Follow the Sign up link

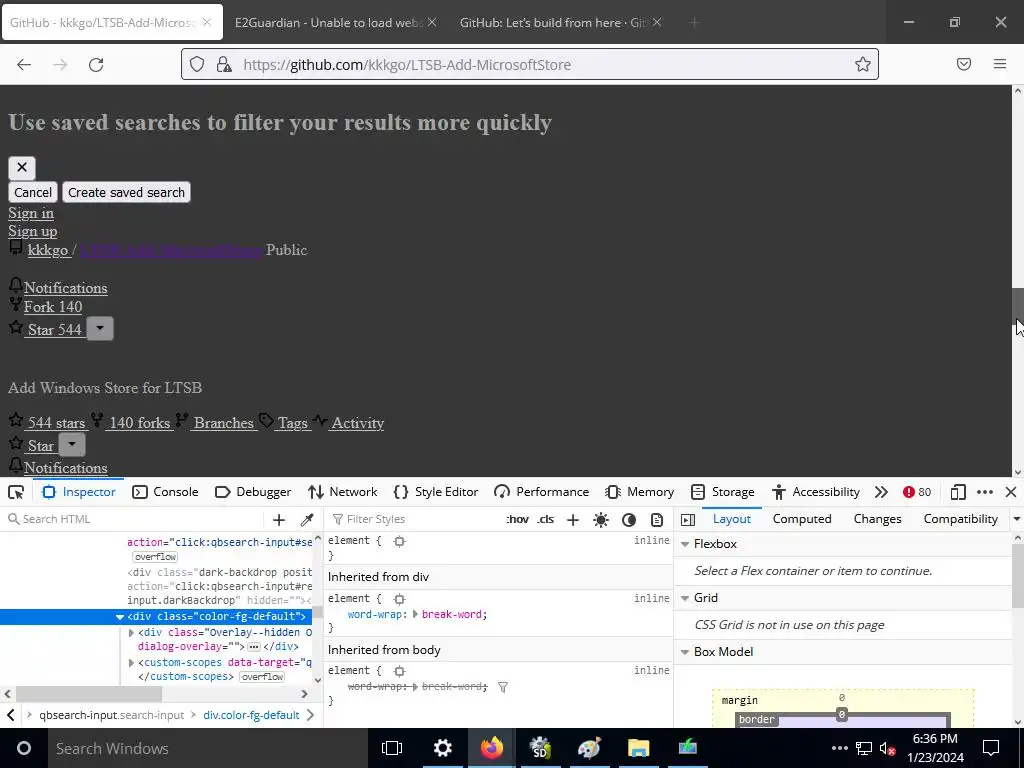tap(33, 231)
